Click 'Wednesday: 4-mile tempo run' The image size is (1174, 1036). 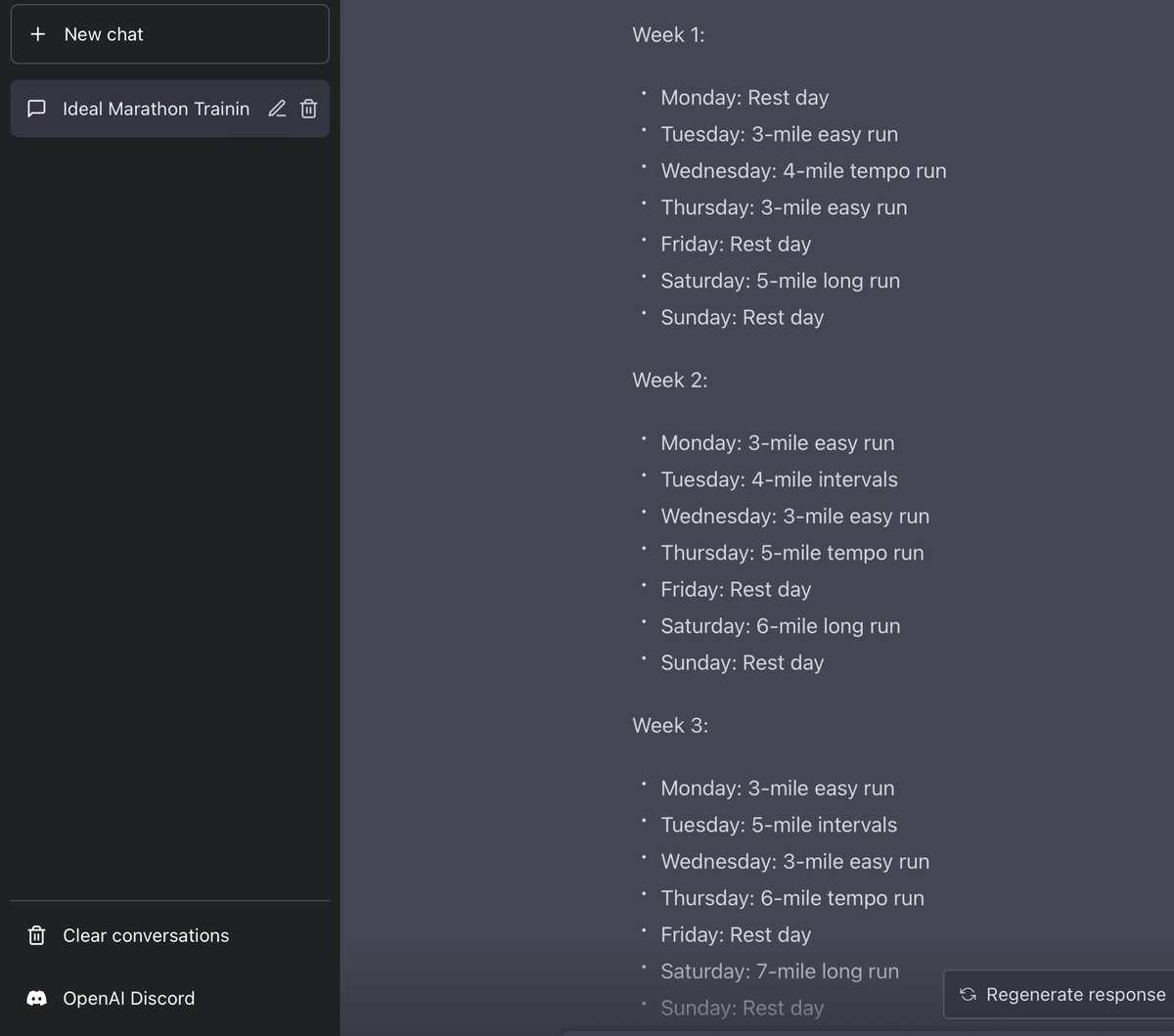click(x=803, y=171)
